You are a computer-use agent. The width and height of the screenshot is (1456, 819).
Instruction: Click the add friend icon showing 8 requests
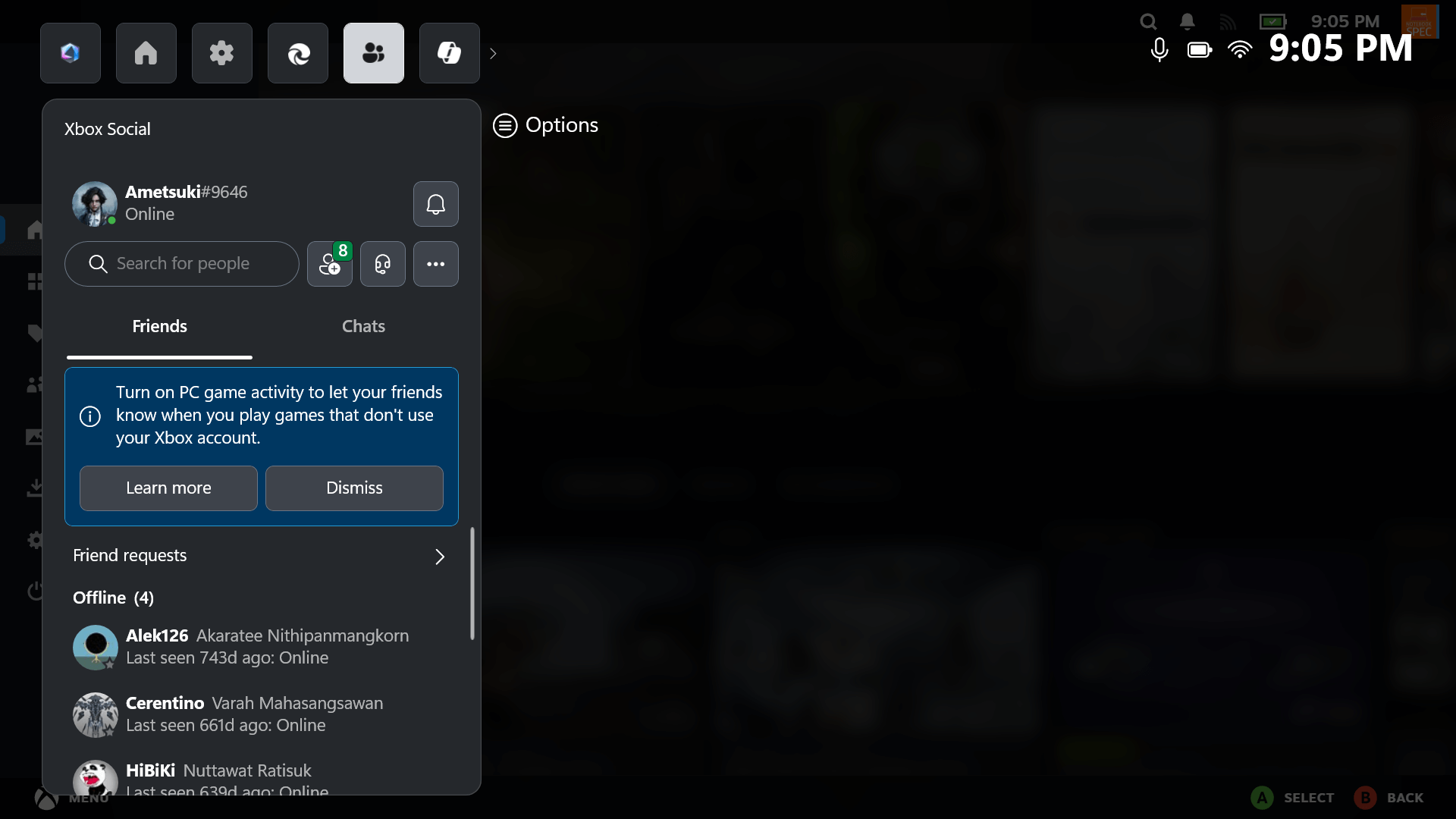tap(330, 264)
